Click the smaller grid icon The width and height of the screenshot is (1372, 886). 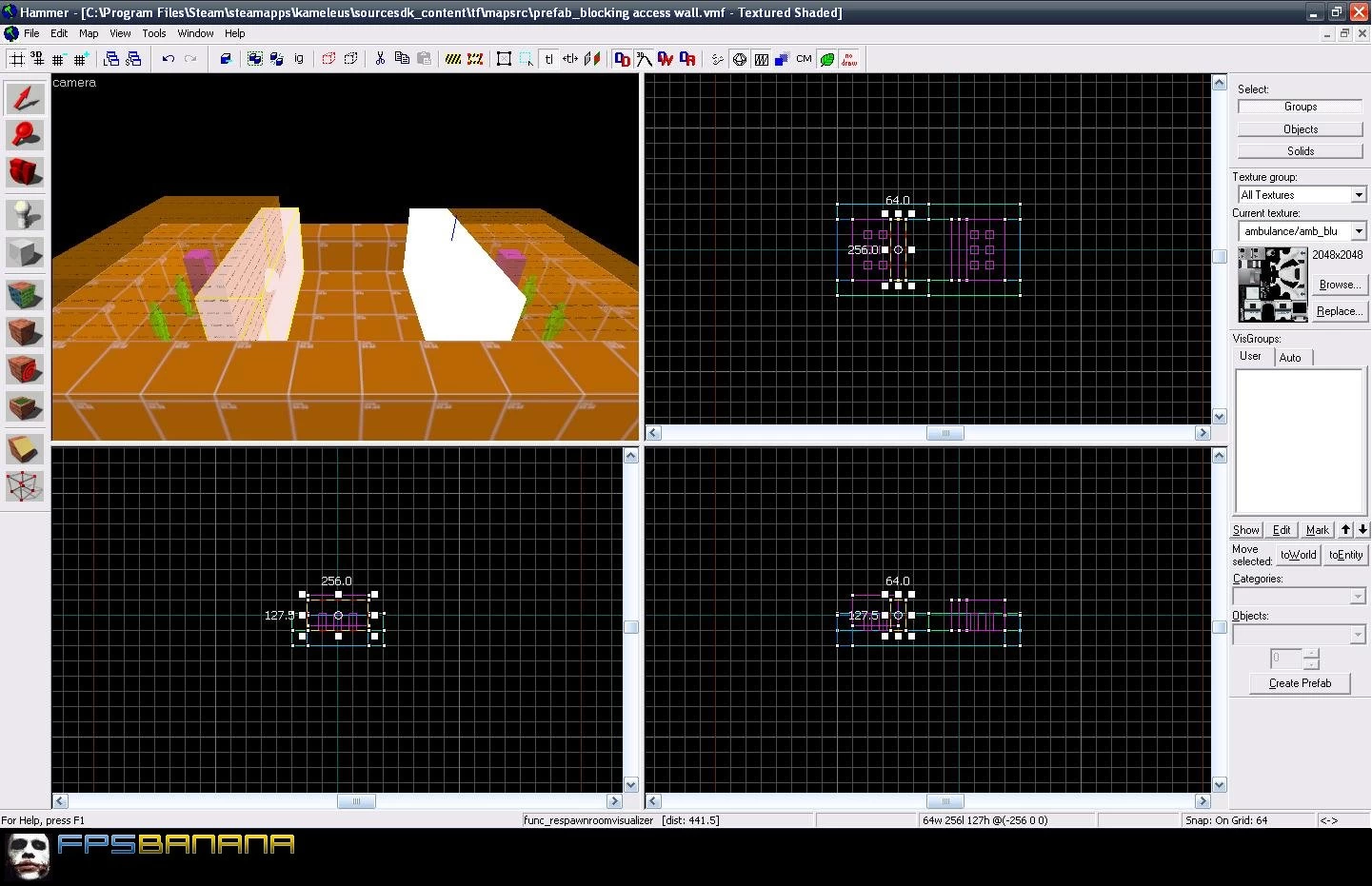pos(59,59)
